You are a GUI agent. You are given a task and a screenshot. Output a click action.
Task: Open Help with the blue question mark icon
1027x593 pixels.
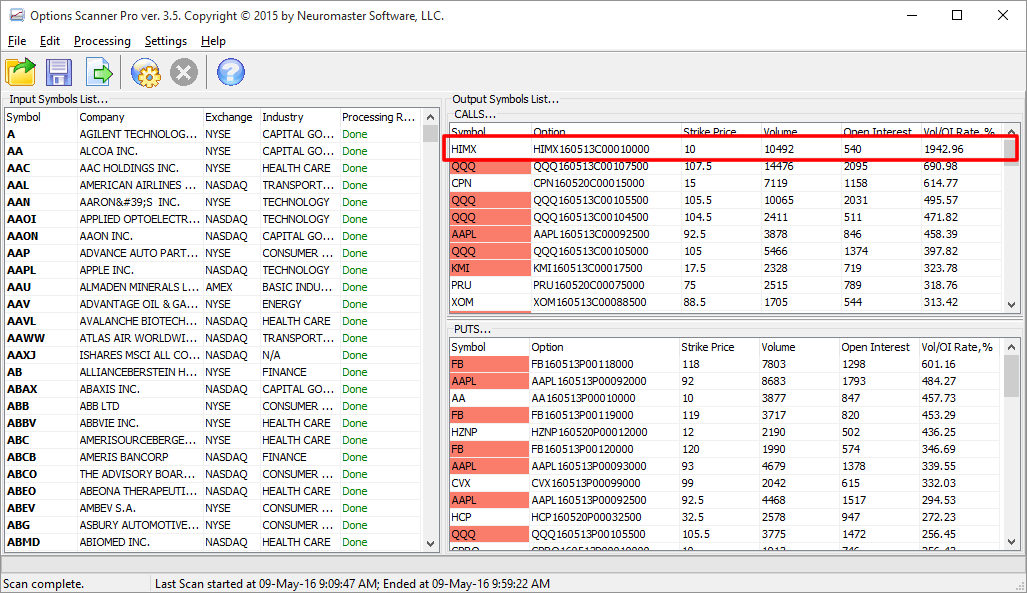pos(231,72)
